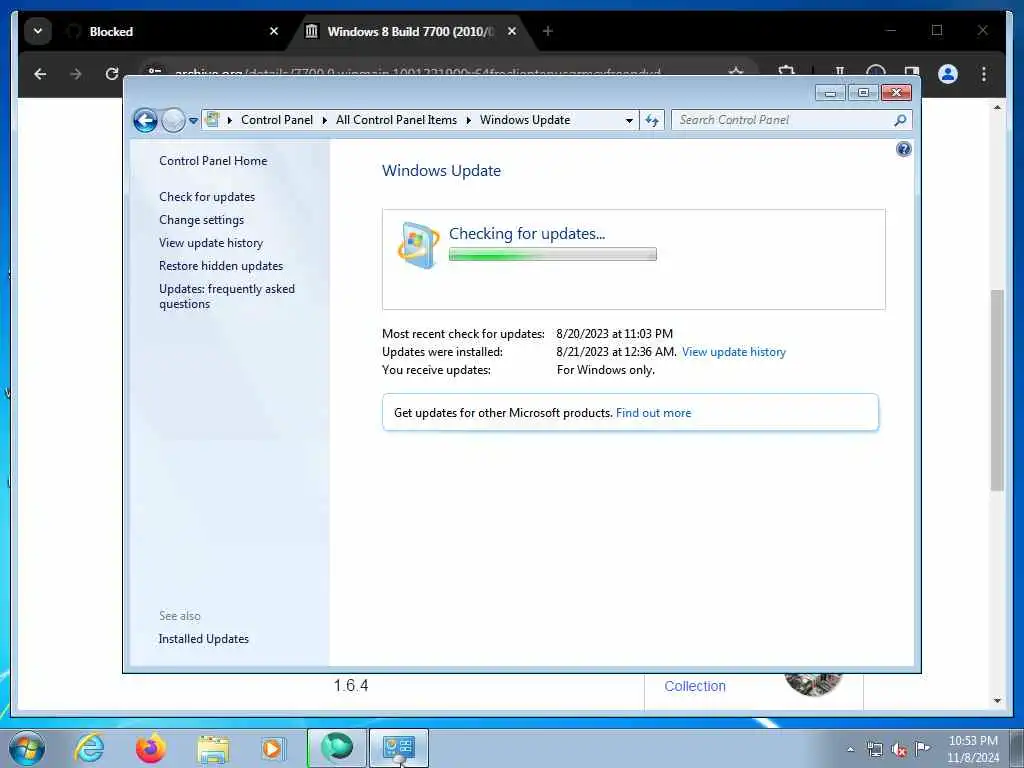Image resolution: width=1024 pixels, height=768 pixels.
Task: Open the Action Center flag icon
Action: (x=922, y=748)
